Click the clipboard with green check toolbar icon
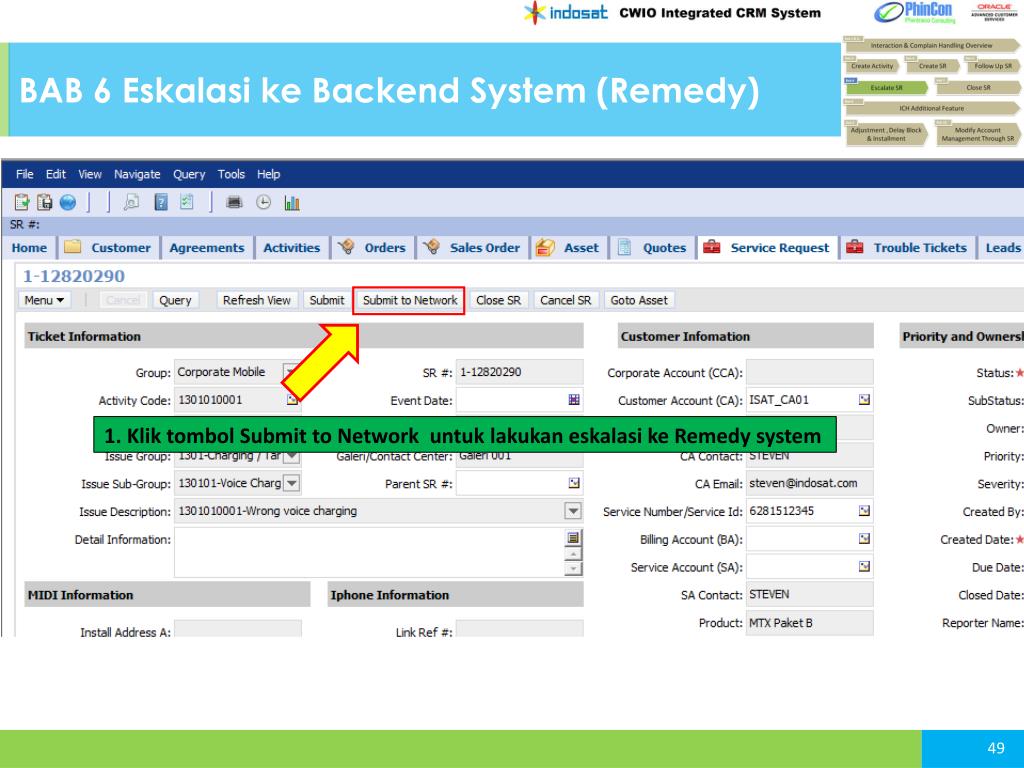1024x768 pixels. coord(22,202)
